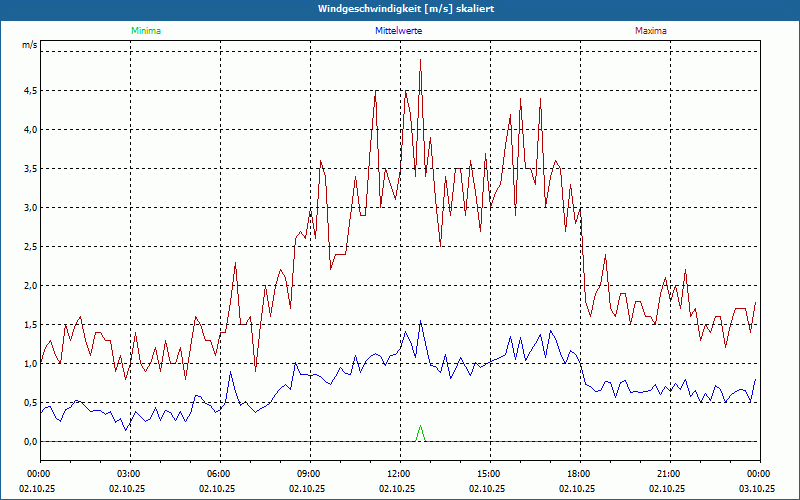Select the green Minima legend label
The width and height of the screenshot is (800, 500).
(x=146, y=31)
